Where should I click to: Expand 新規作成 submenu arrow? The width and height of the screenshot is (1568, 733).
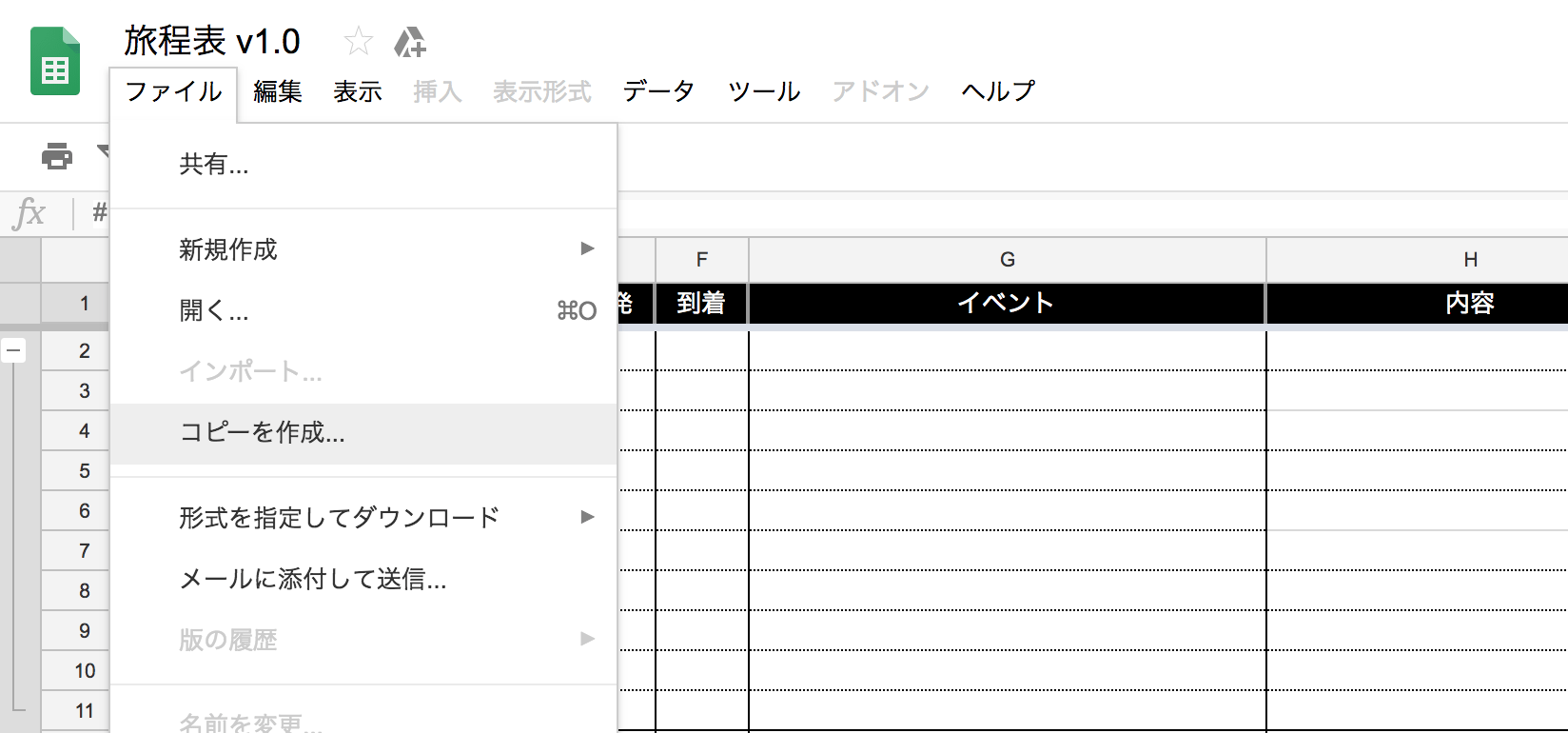587,248
